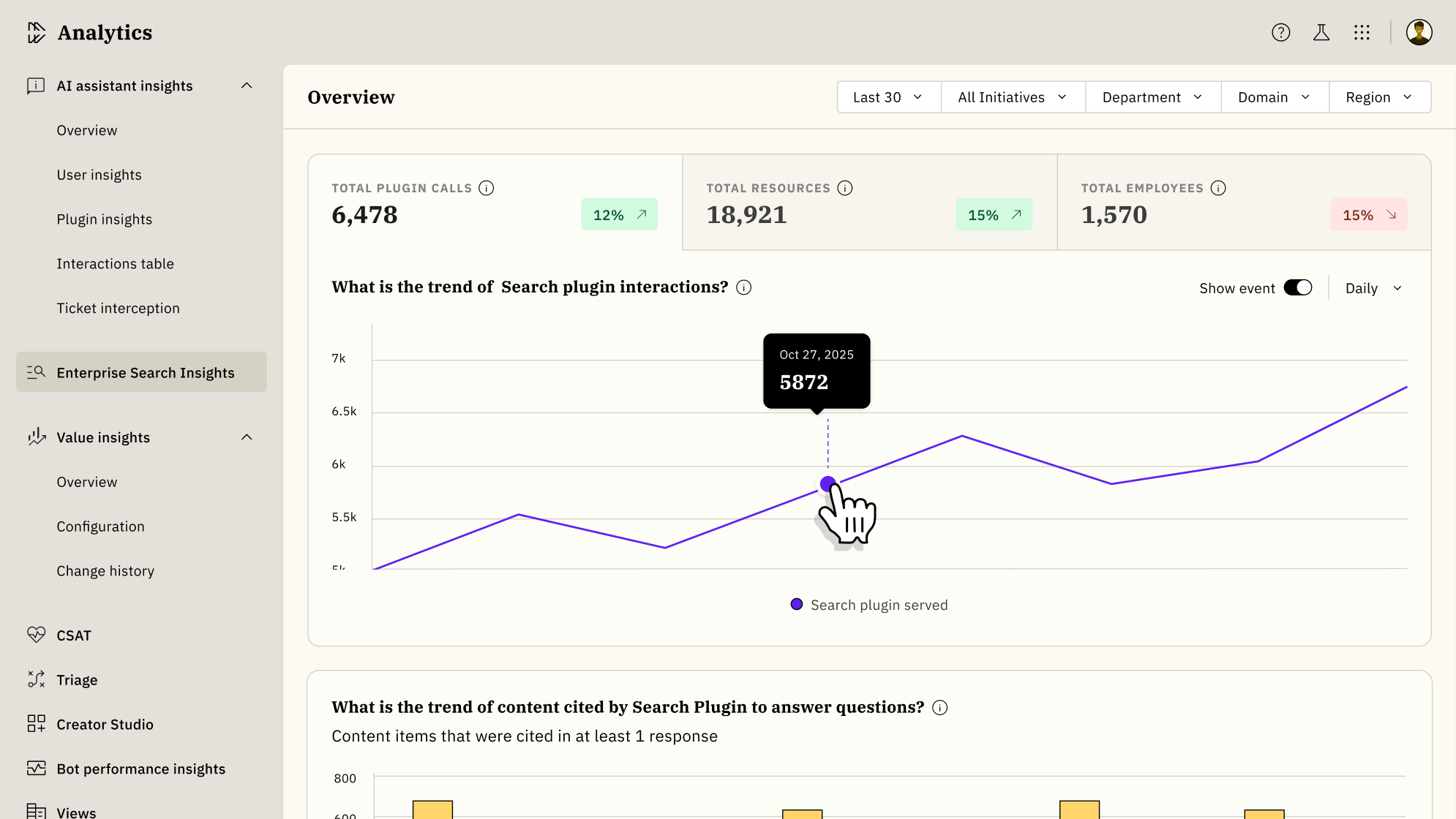Open the Last 30 date range dropdown
1456x819 pixels.
888,97
